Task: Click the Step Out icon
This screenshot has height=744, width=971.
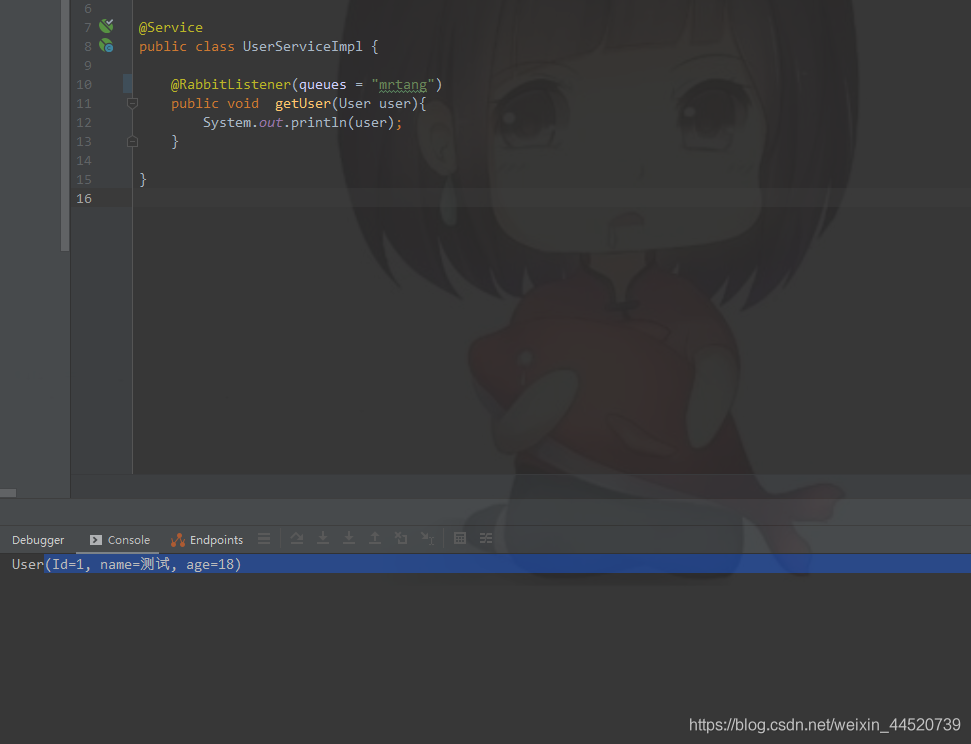Action: (x=375, y=538)
